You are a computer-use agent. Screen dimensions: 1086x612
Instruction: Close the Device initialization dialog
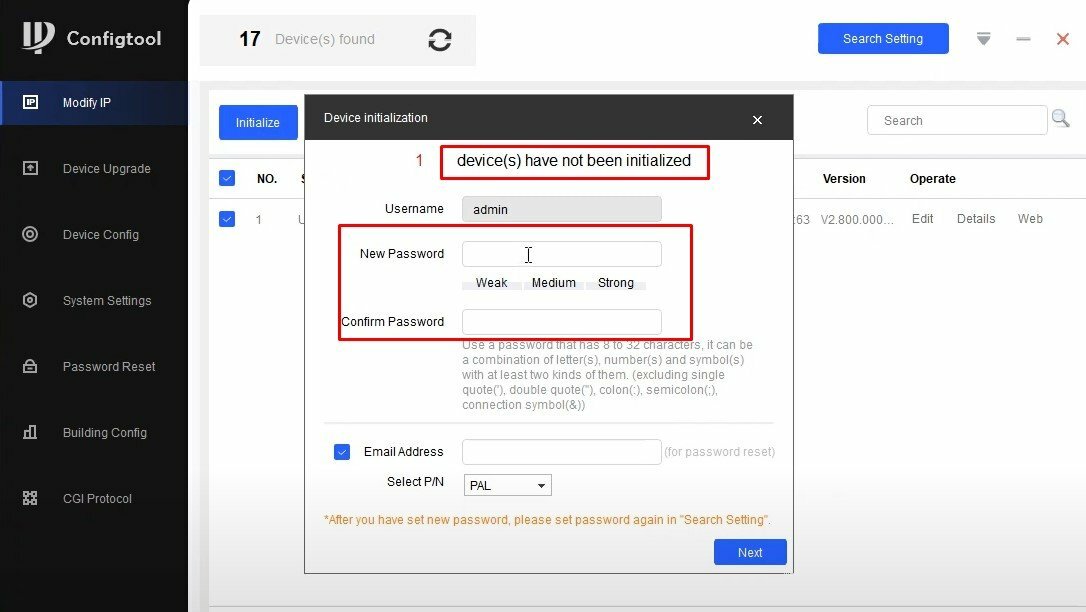click(757, 120)
